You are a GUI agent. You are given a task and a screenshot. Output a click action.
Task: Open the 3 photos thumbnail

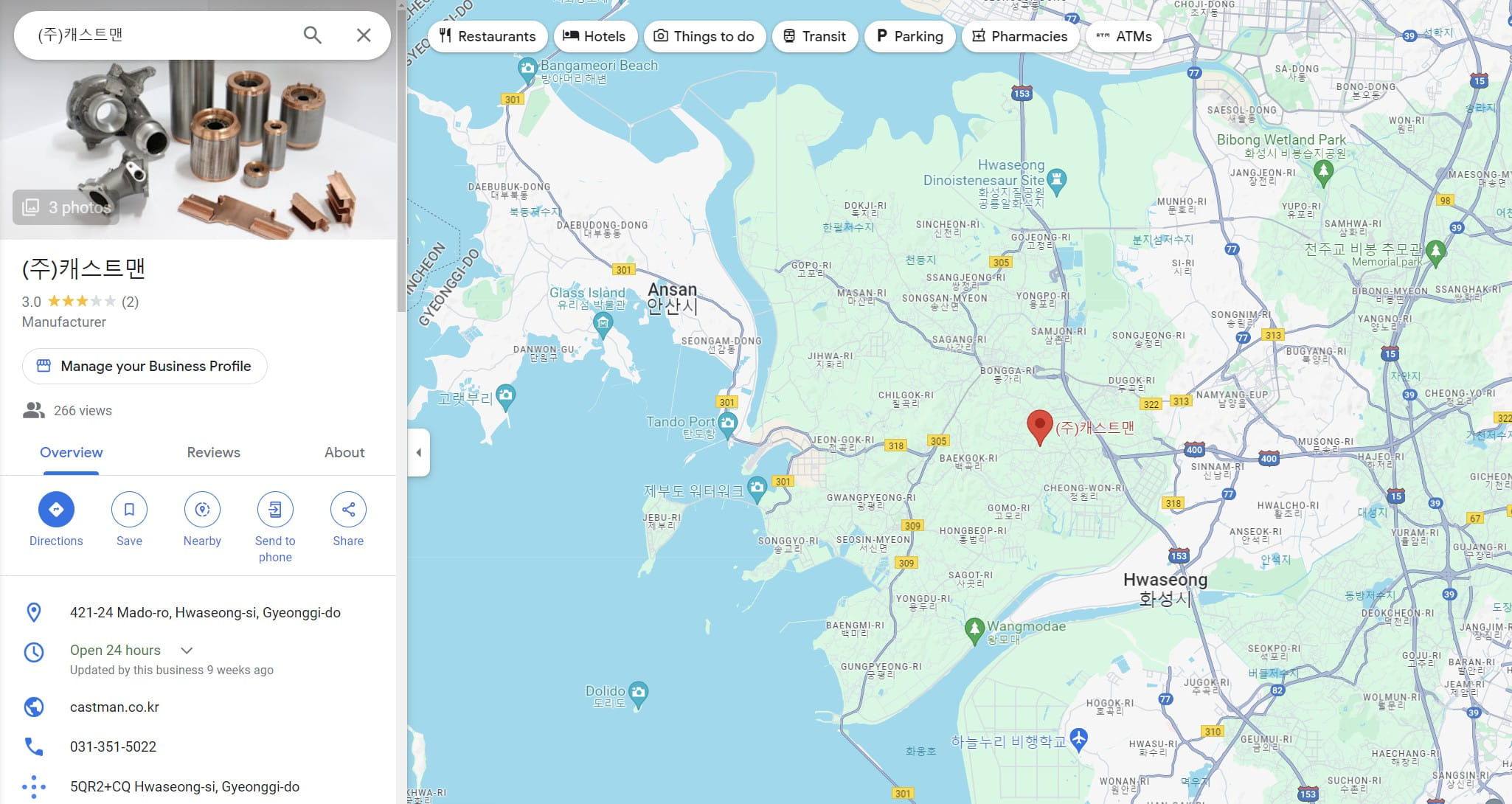pyautogui.click(x=66, y=207)
